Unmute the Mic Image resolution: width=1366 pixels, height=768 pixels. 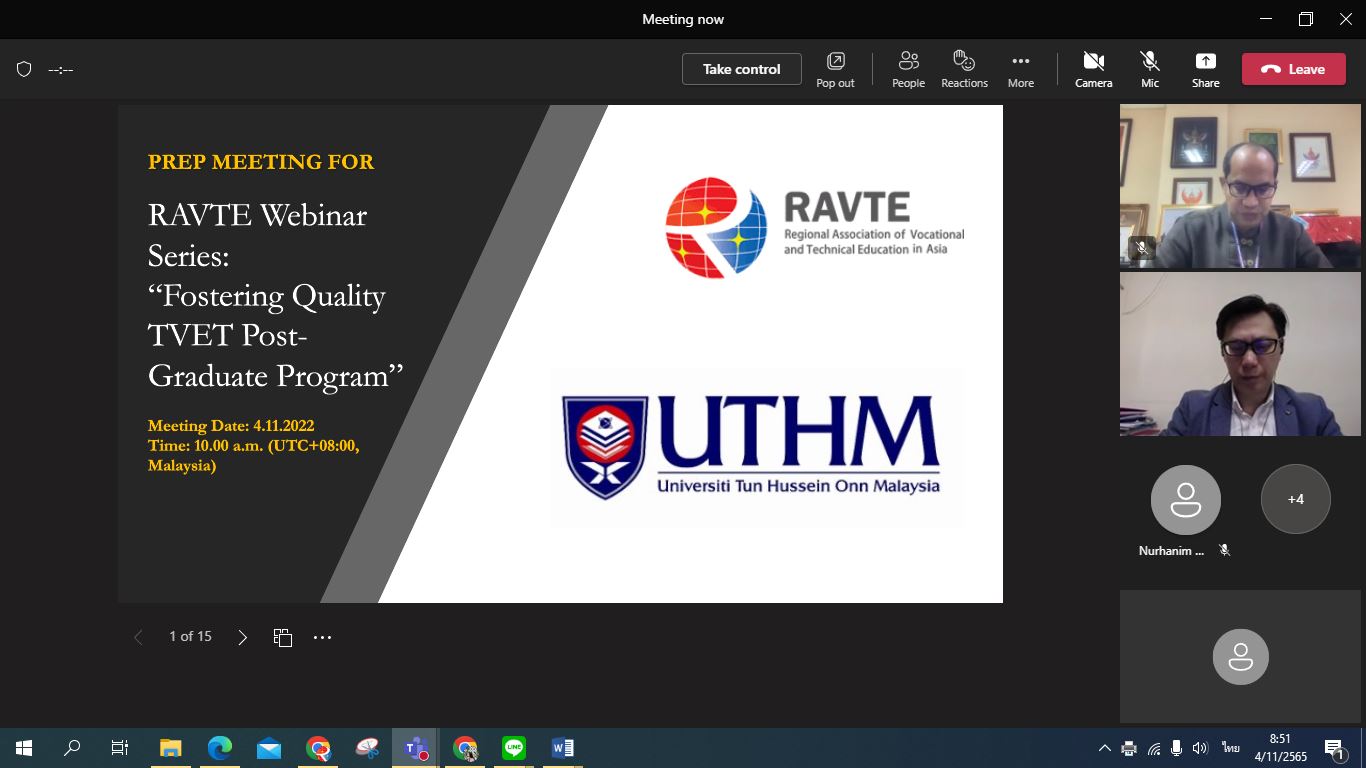coord(1150,69)
